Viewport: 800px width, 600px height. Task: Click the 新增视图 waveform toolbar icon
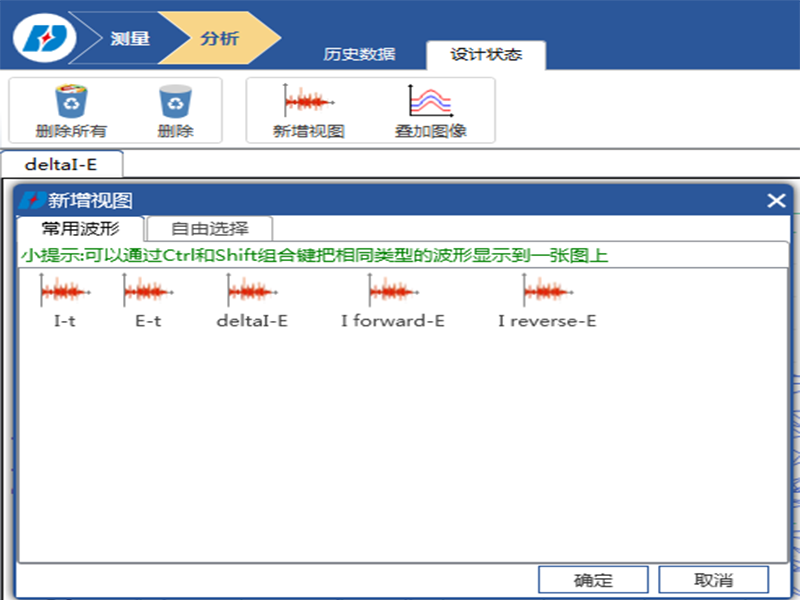[x=309, y=101]
